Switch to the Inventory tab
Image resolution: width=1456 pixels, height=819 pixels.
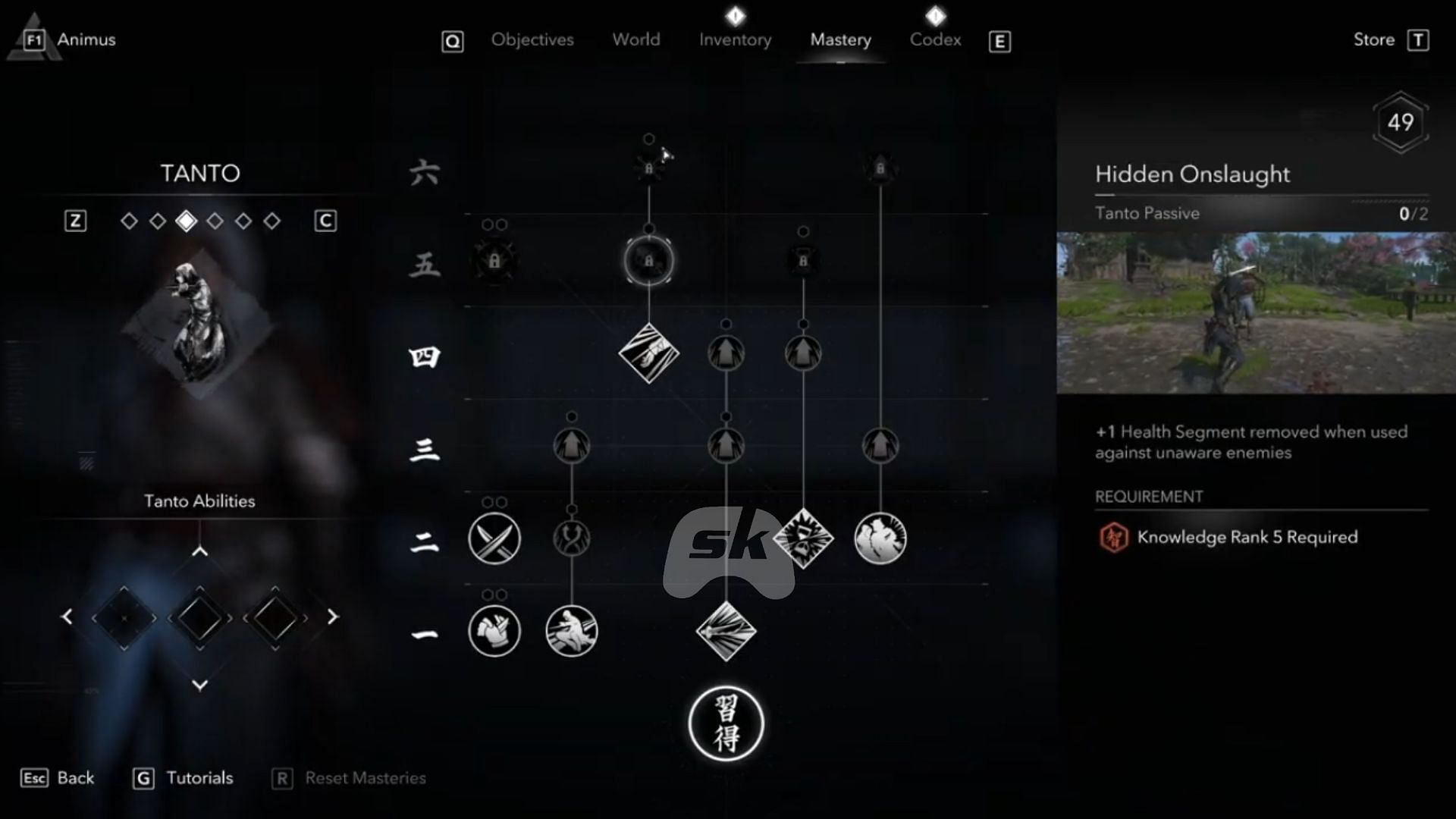736,39
